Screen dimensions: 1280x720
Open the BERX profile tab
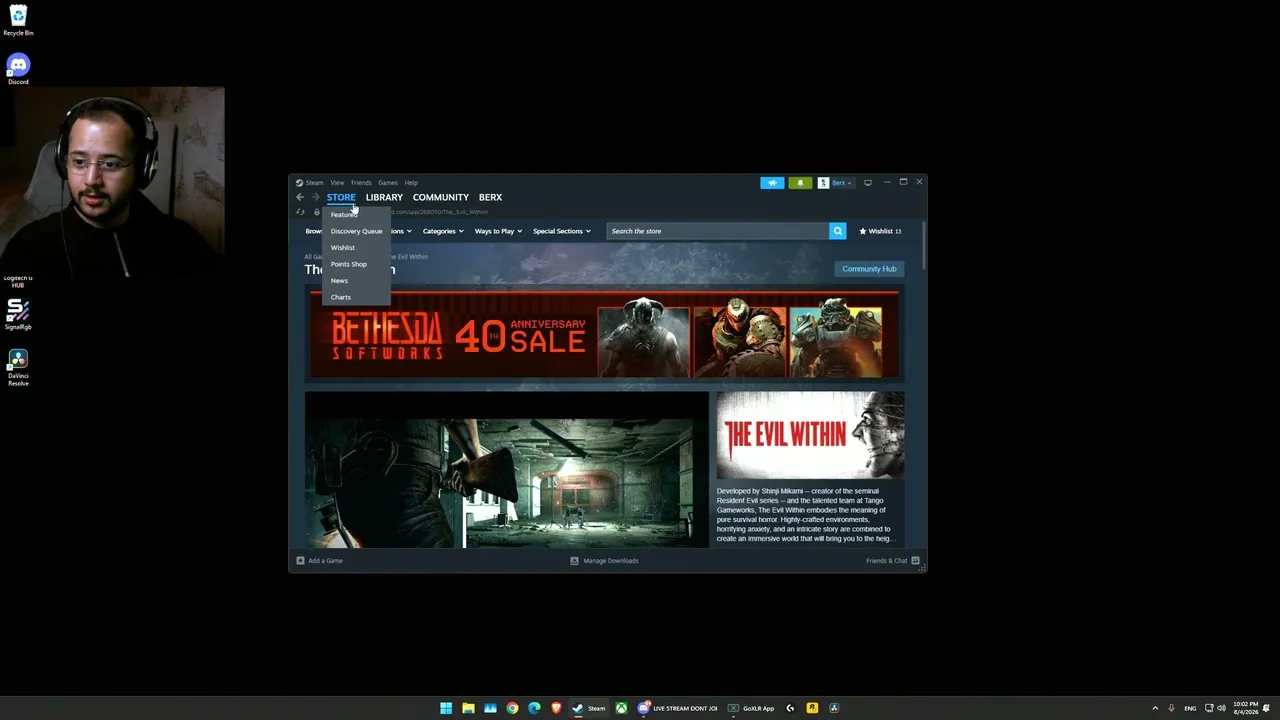click(490, 197)
